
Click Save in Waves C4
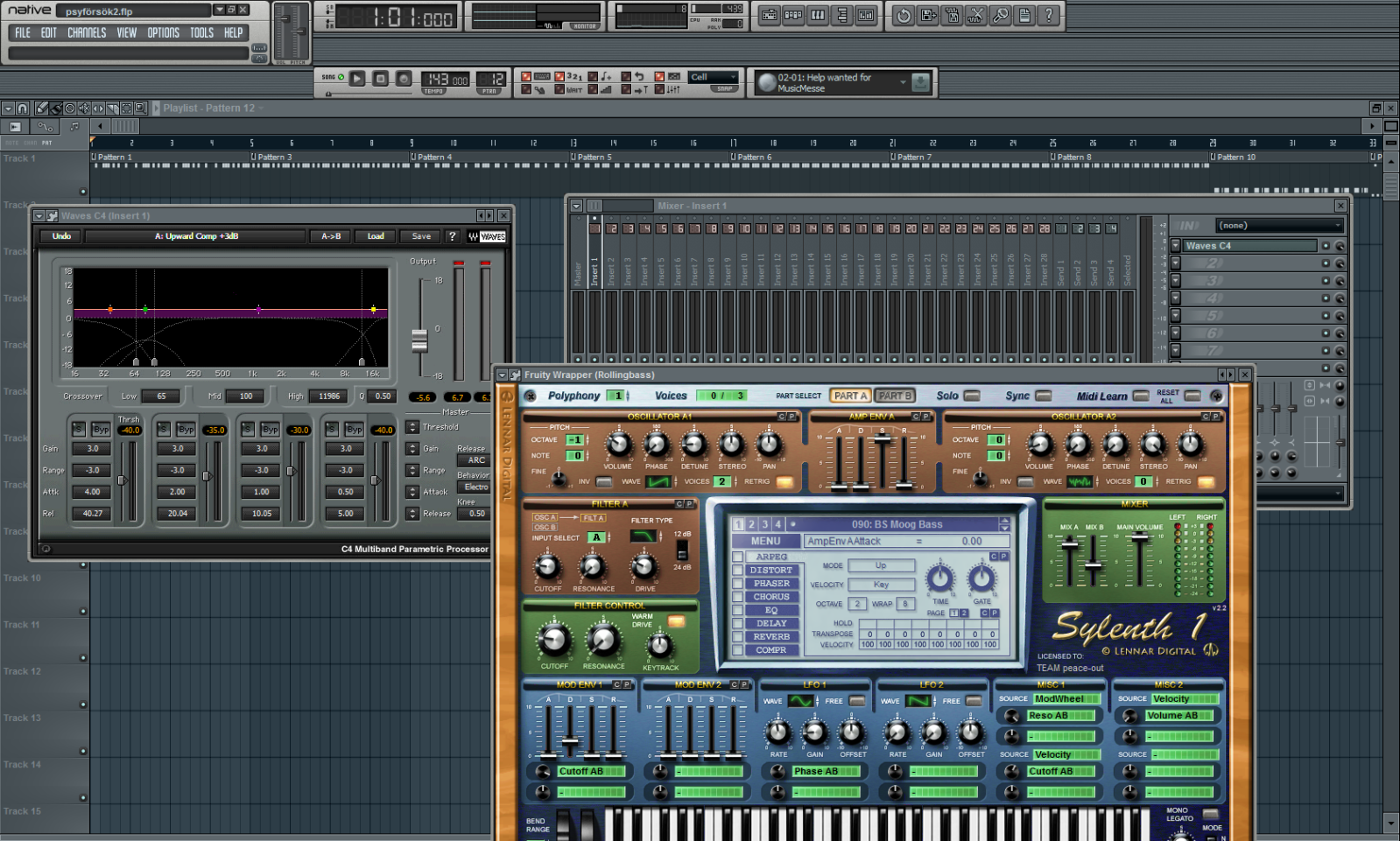(421, 236)
